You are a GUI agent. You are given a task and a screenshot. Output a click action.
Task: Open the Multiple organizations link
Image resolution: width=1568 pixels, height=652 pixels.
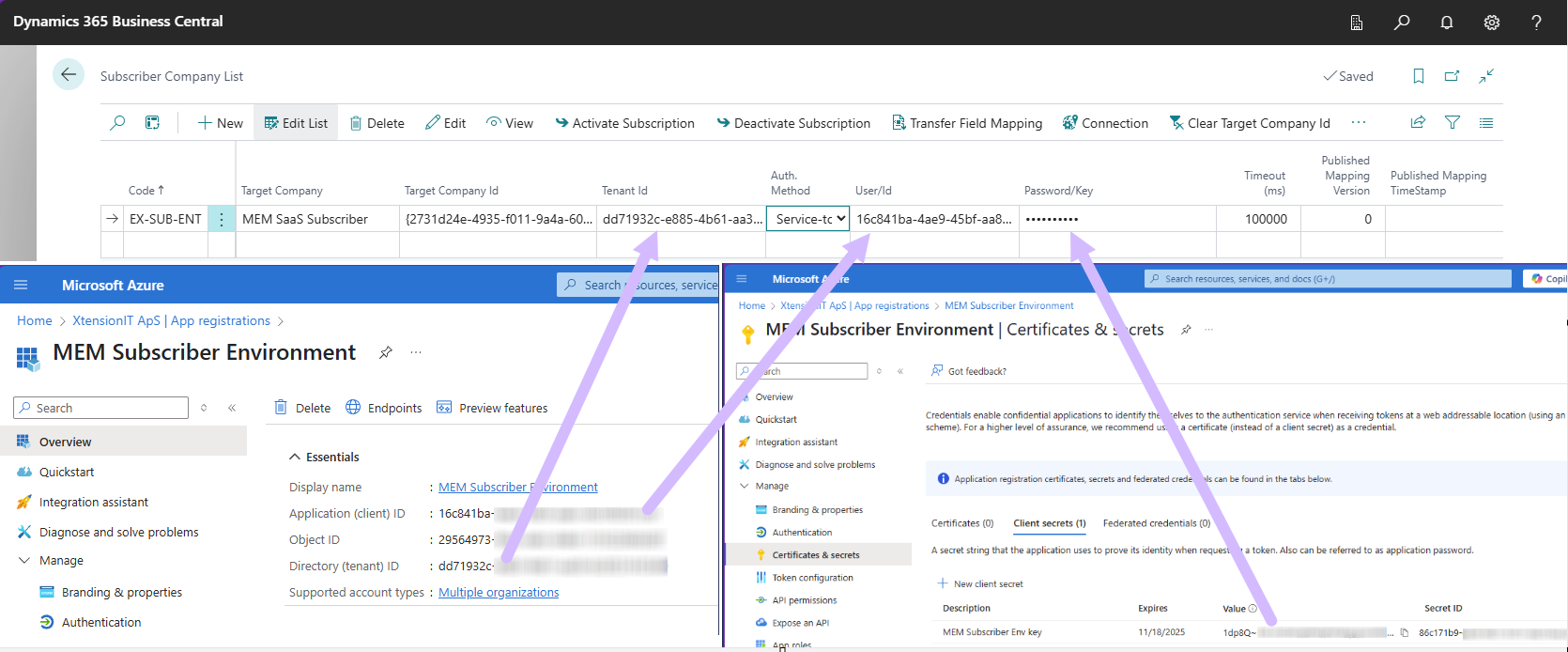point(499,592)
